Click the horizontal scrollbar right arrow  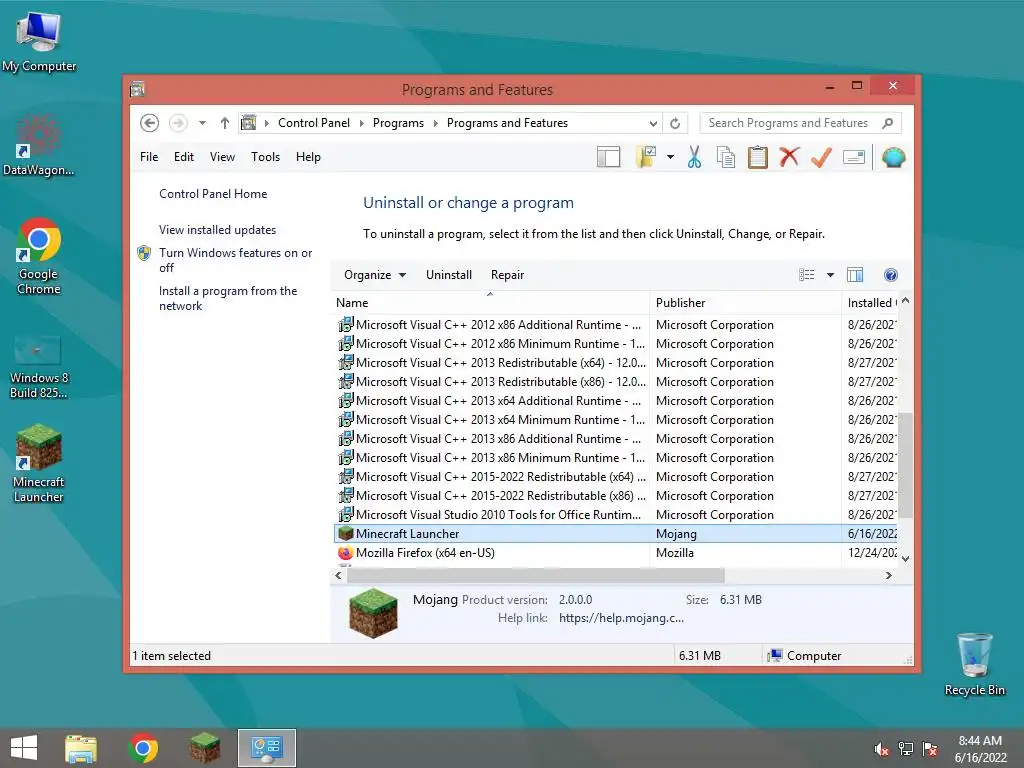point(888,575)
